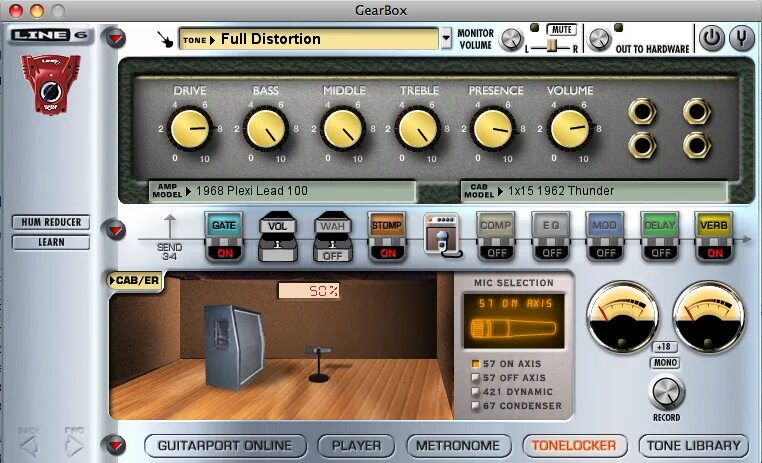Expand the CAB/ER panel menu
The height and width of the screenshot is (463, 762).
[x=135, y=280]
